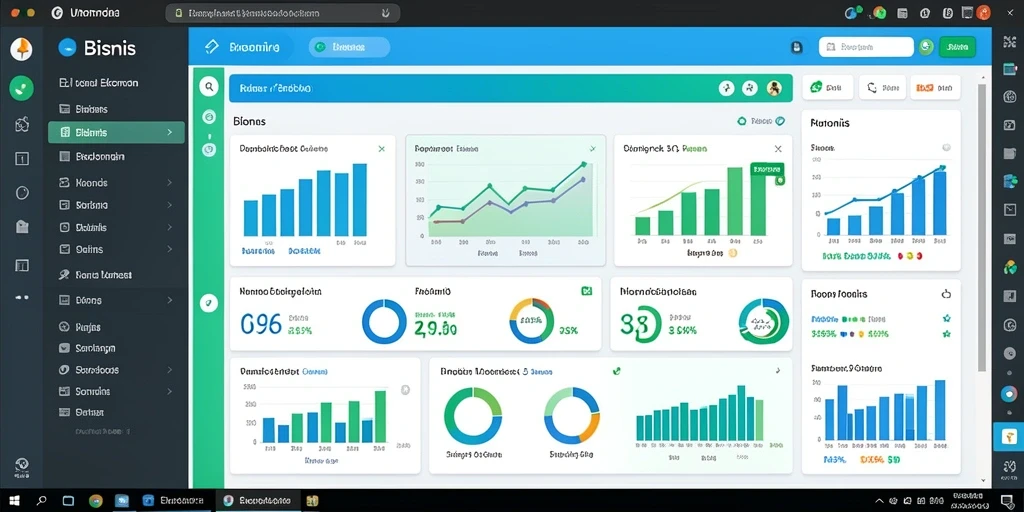The height and width of the screenshot is (512, 1024).
Task: Open Task View on the taskbar
Action: pos(69,501)
